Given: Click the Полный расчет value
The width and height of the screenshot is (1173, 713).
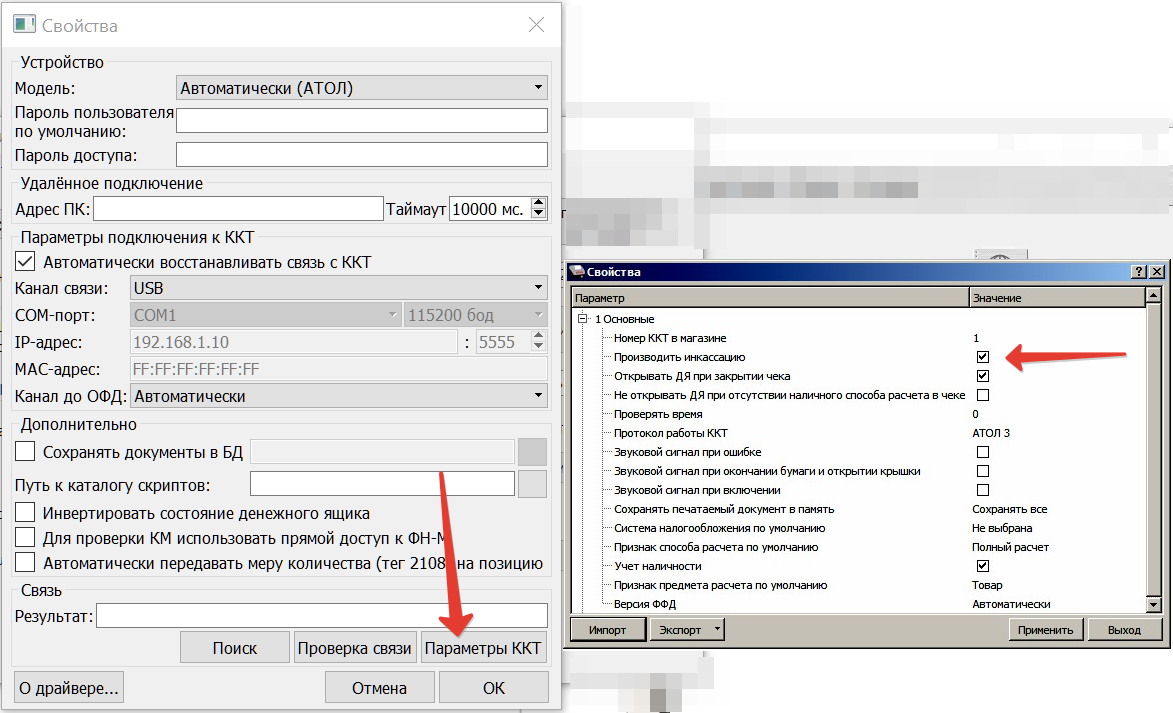Looking at the screenshot, I should click(x=1011, y=547).
